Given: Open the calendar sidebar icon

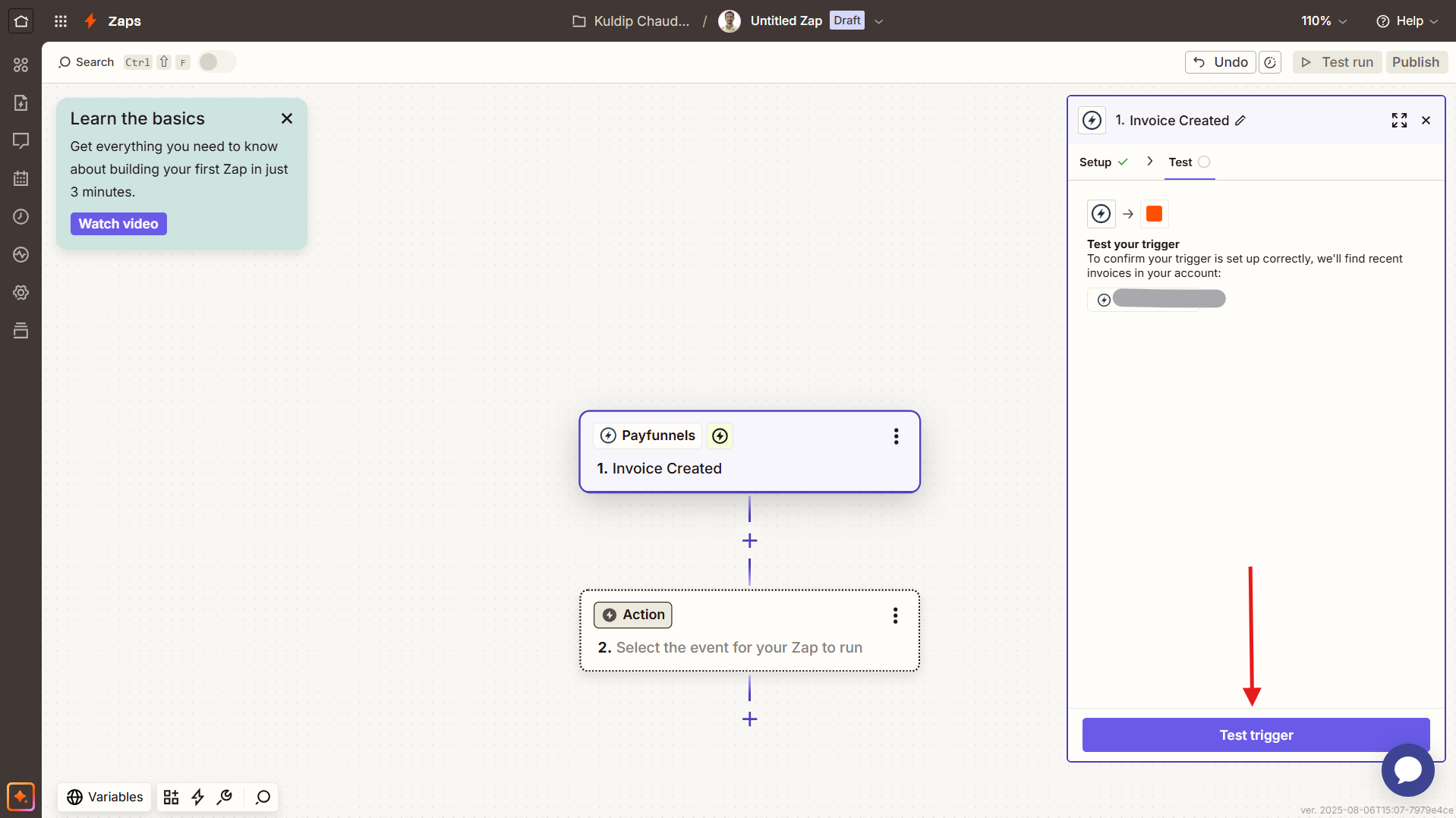Looking at the screenshot, I should pyautogui.click(x=21, y=179).
